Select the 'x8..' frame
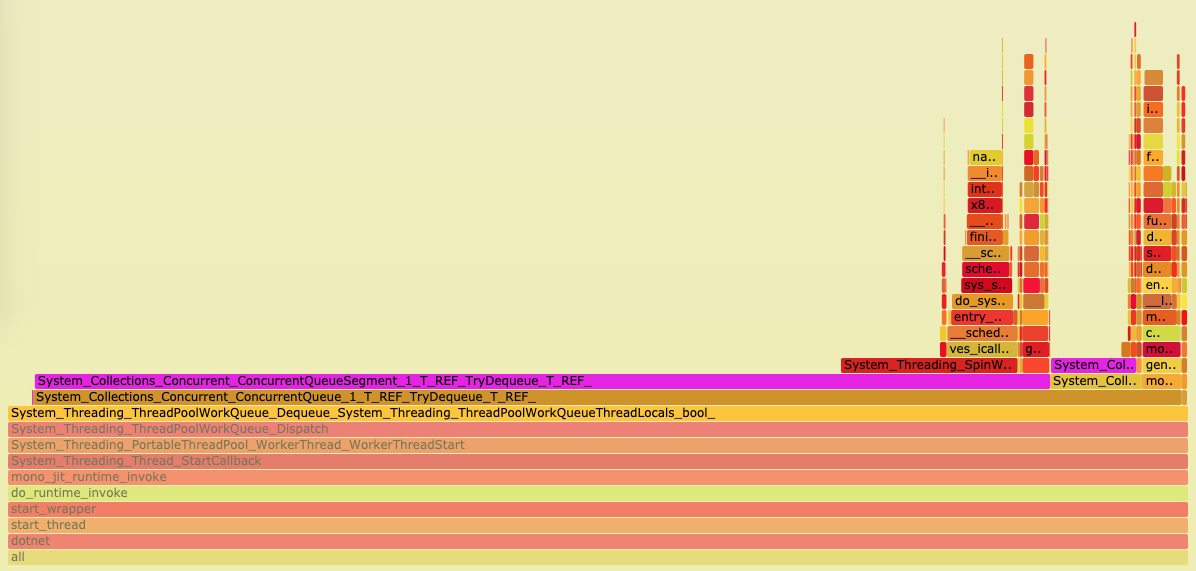The image size is (1196, 571). click(x=985, y=205)
